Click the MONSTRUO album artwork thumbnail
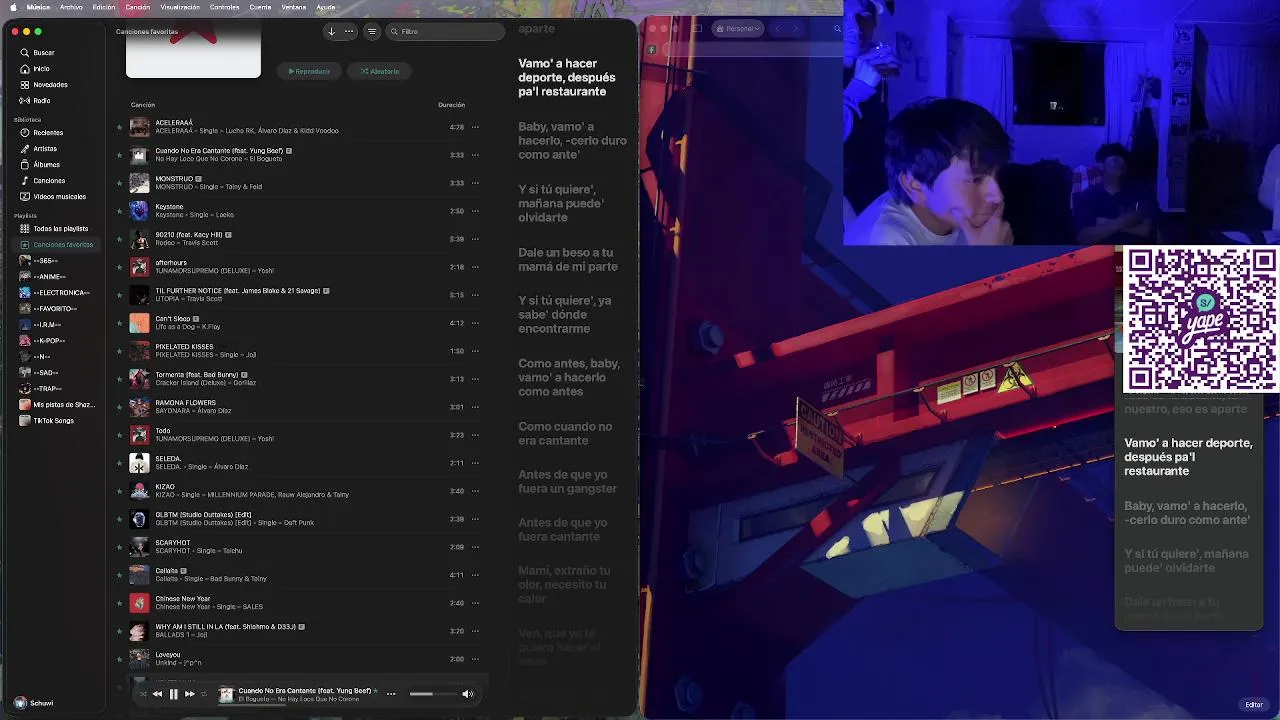 (x=139, y=183)
